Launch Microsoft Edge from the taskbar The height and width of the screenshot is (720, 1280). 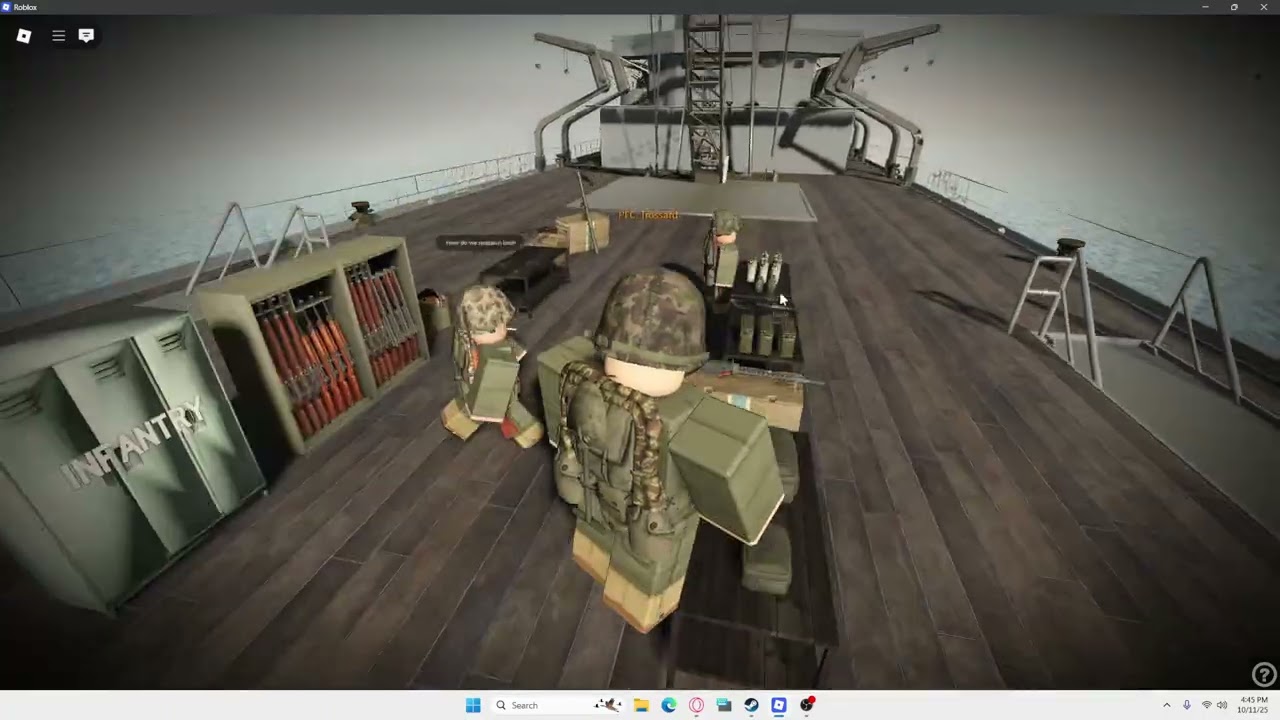[669, 705]
